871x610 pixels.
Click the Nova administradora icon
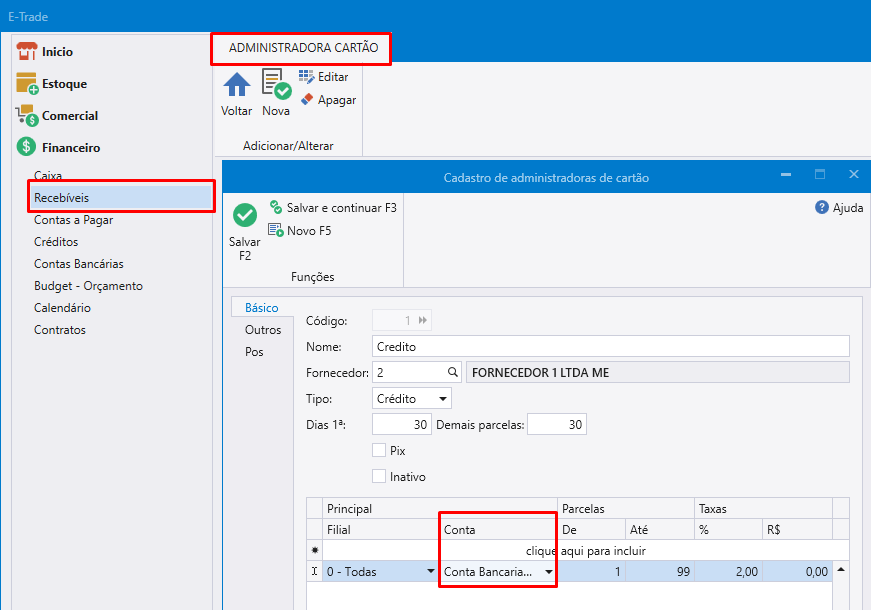coord(276,86)
